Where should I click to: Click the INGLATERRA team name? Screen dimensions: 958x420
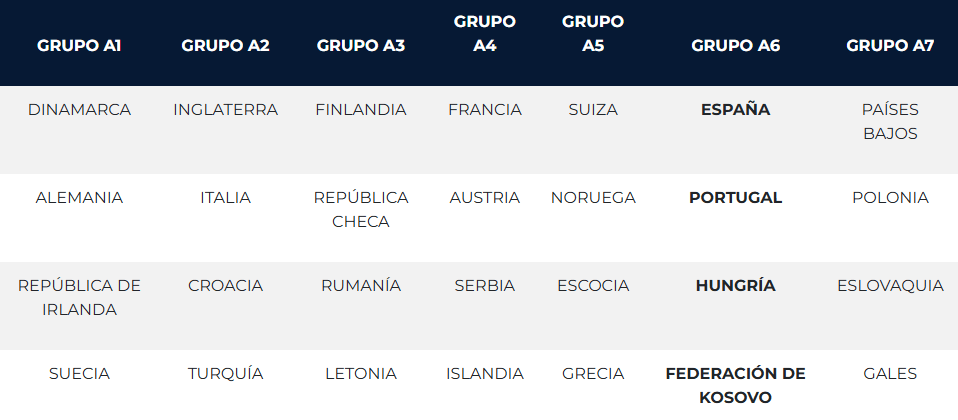(x=225, y=110)
